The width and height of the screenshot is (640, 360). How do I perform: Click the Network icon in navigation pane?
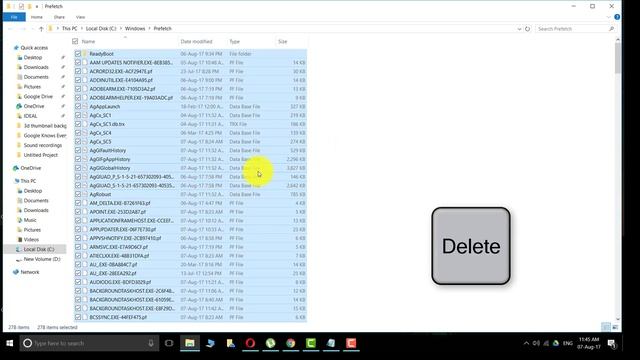pos(16,272)
